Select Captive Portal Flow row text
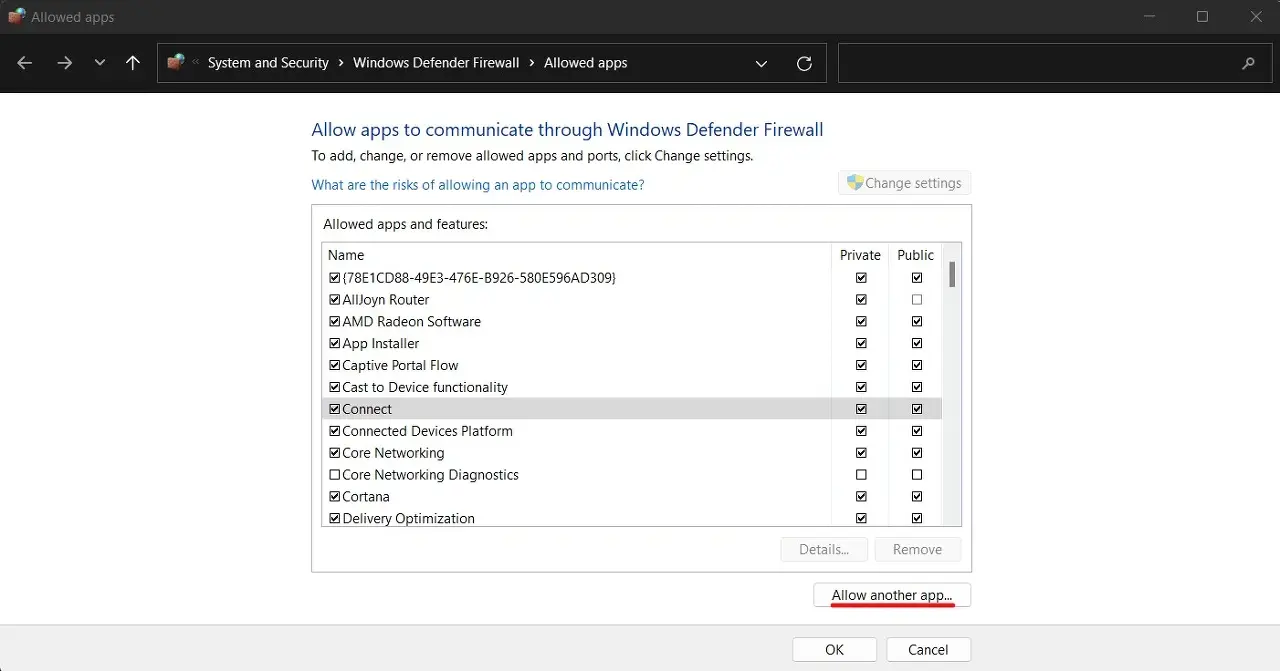Image resolution: width=1280 pixels, height=671 pixels. click(x=400, y=366)
